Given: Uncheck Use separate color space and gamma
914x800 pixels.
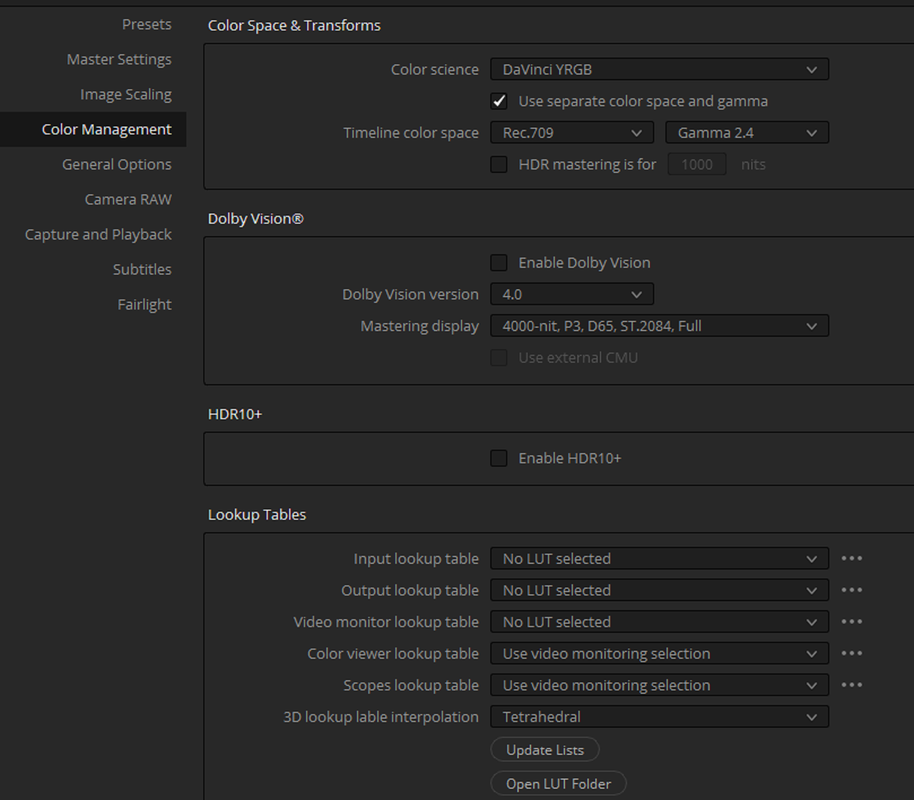Looking at the screenshot, I should click(499, 101).
